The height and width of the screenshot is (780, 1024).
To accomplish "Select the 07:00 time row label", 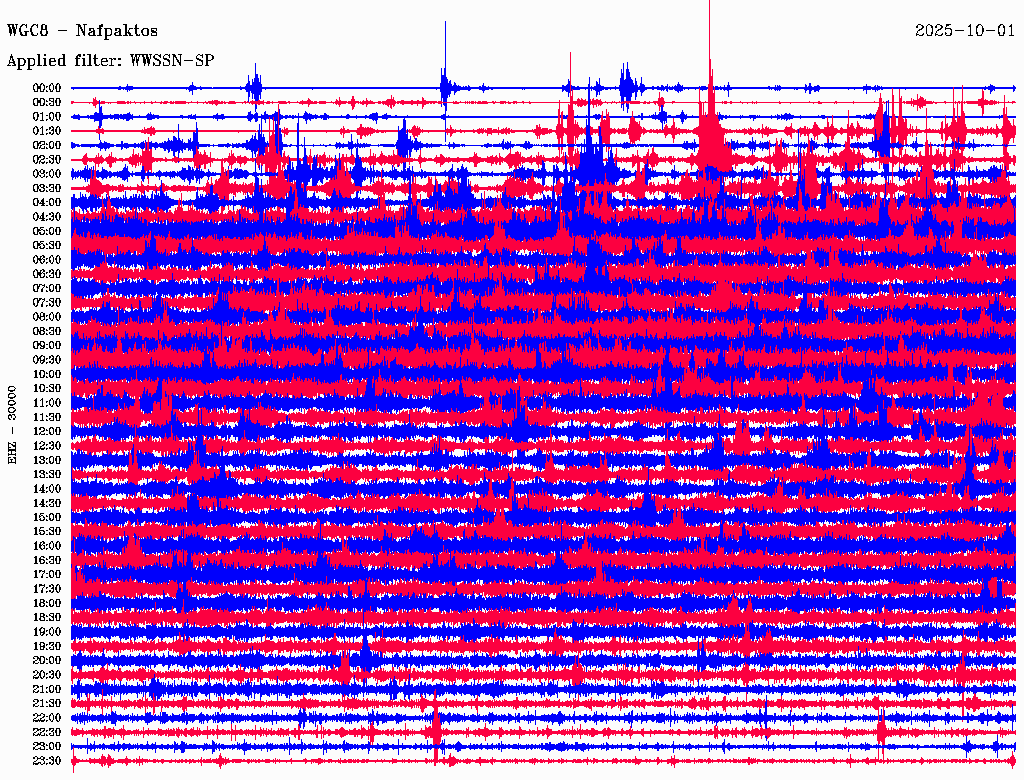I will tap(47, 289).
